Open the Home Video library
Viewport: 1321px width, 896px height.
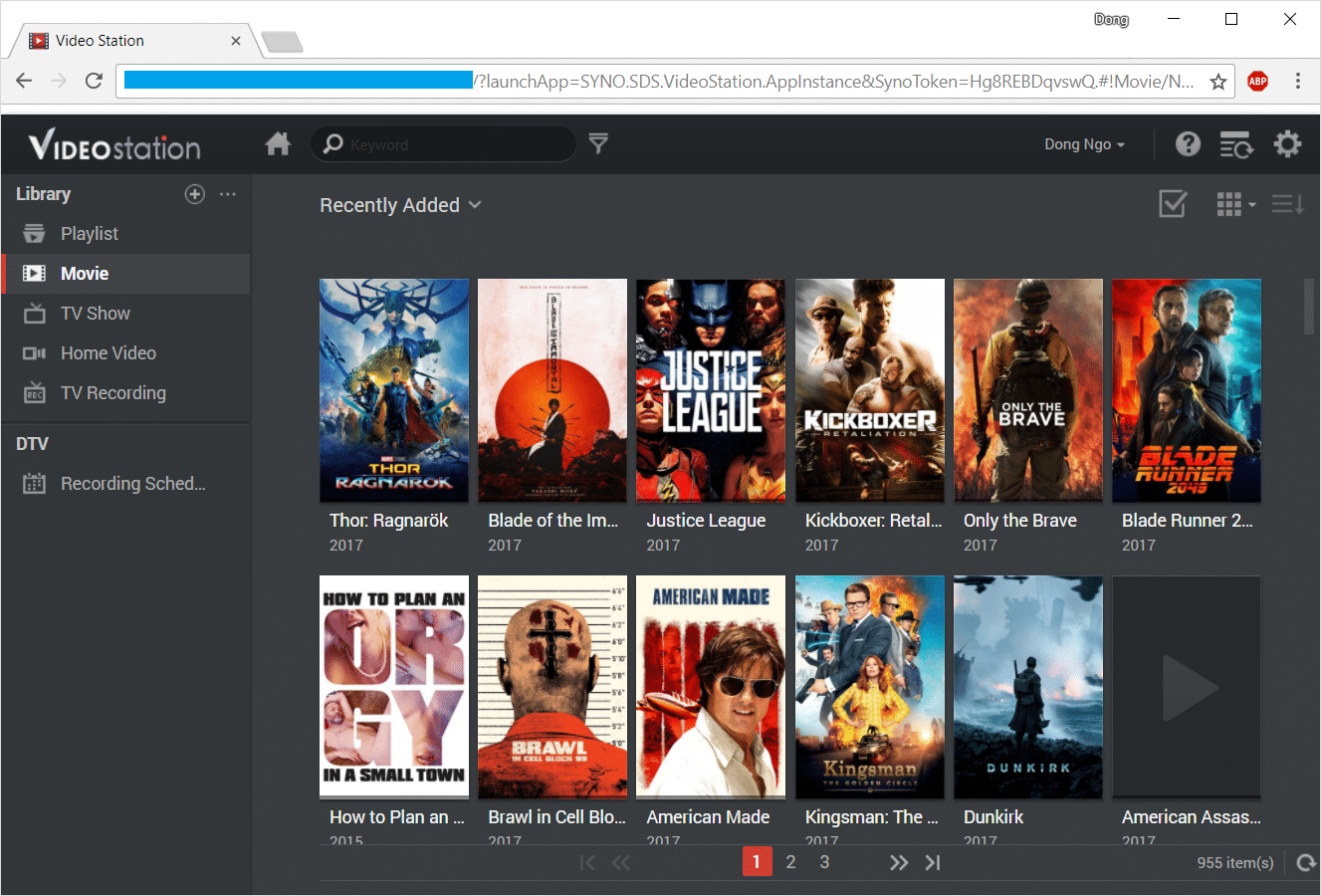click(125, 353)
